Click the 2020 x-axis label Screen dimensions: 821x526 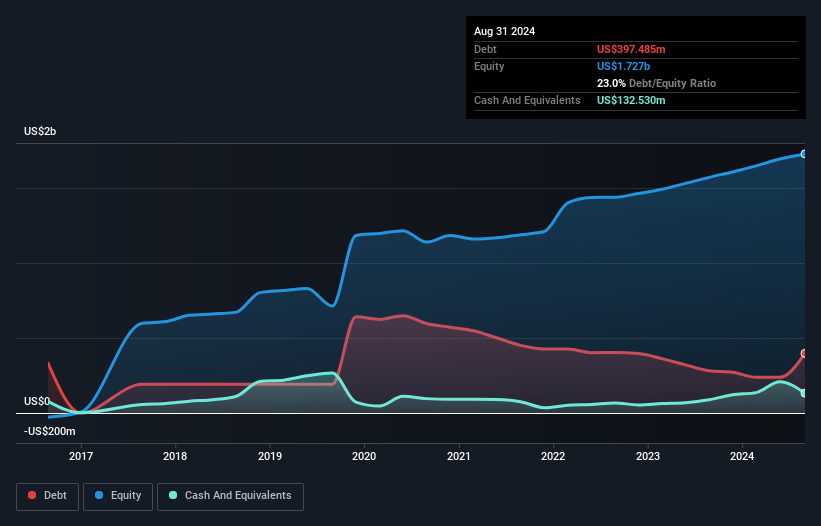pos(364,456)
